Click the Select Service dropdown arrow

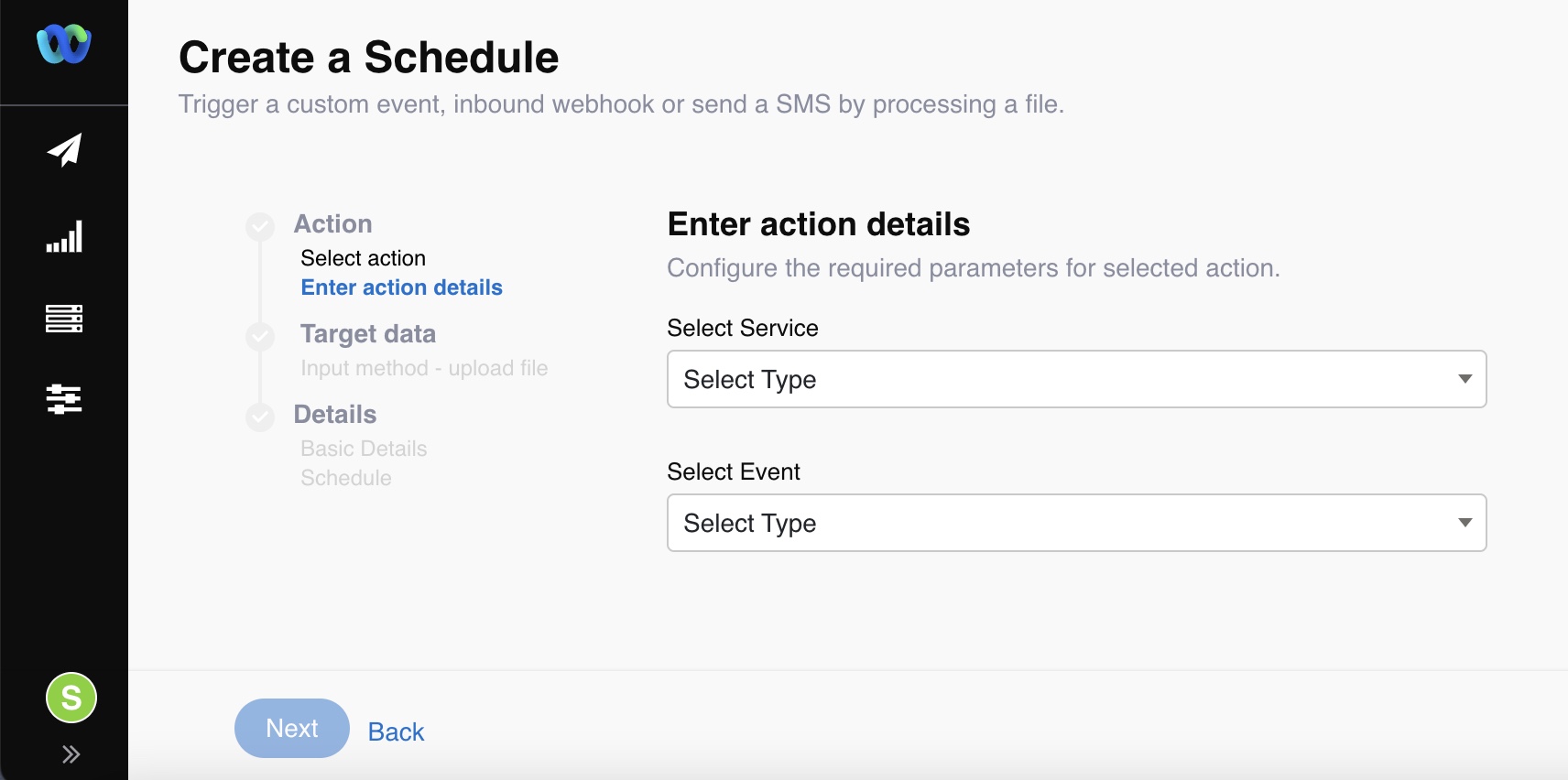coord(1465,379)
